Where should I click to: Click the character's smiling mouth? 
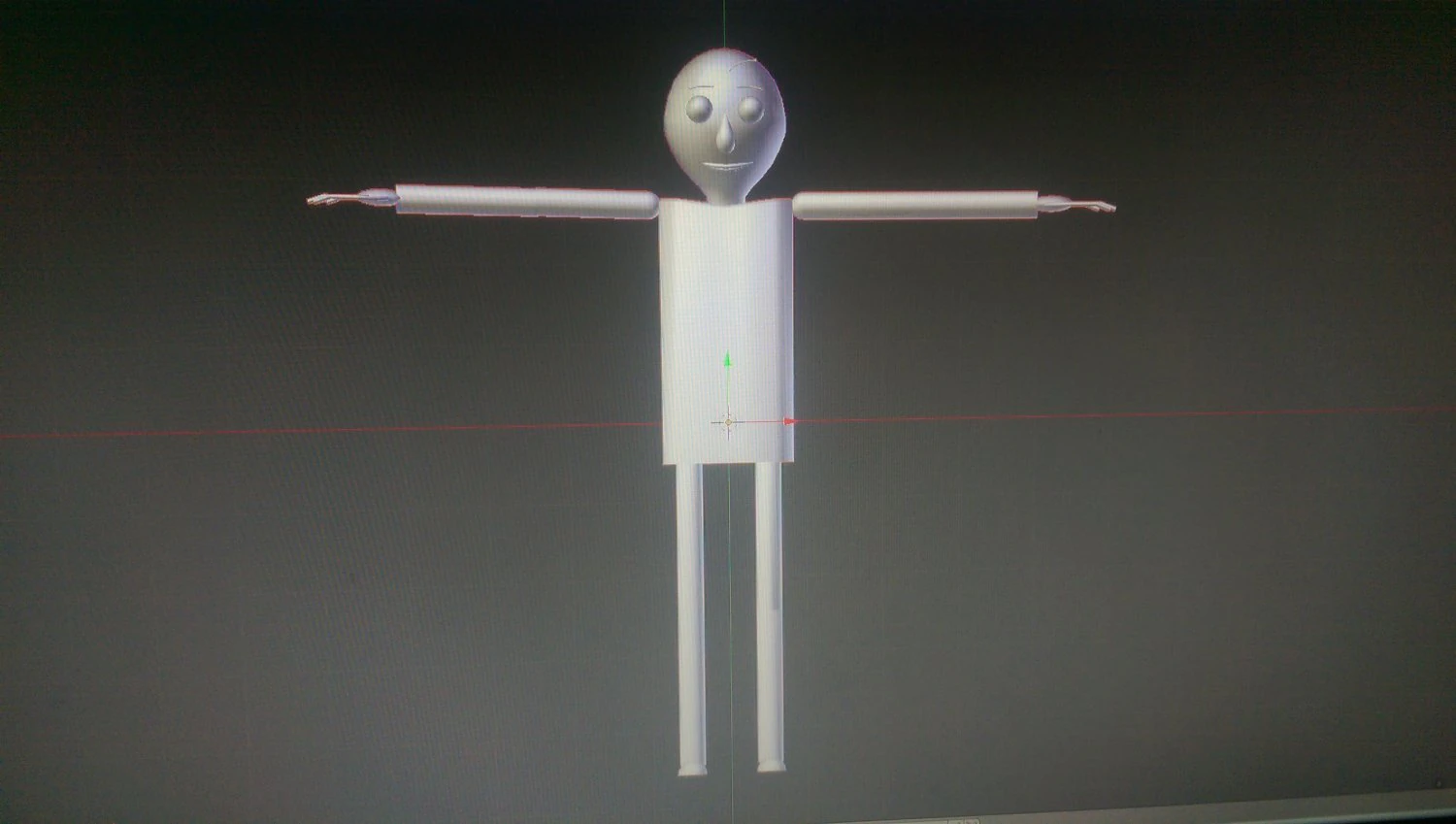729,167
